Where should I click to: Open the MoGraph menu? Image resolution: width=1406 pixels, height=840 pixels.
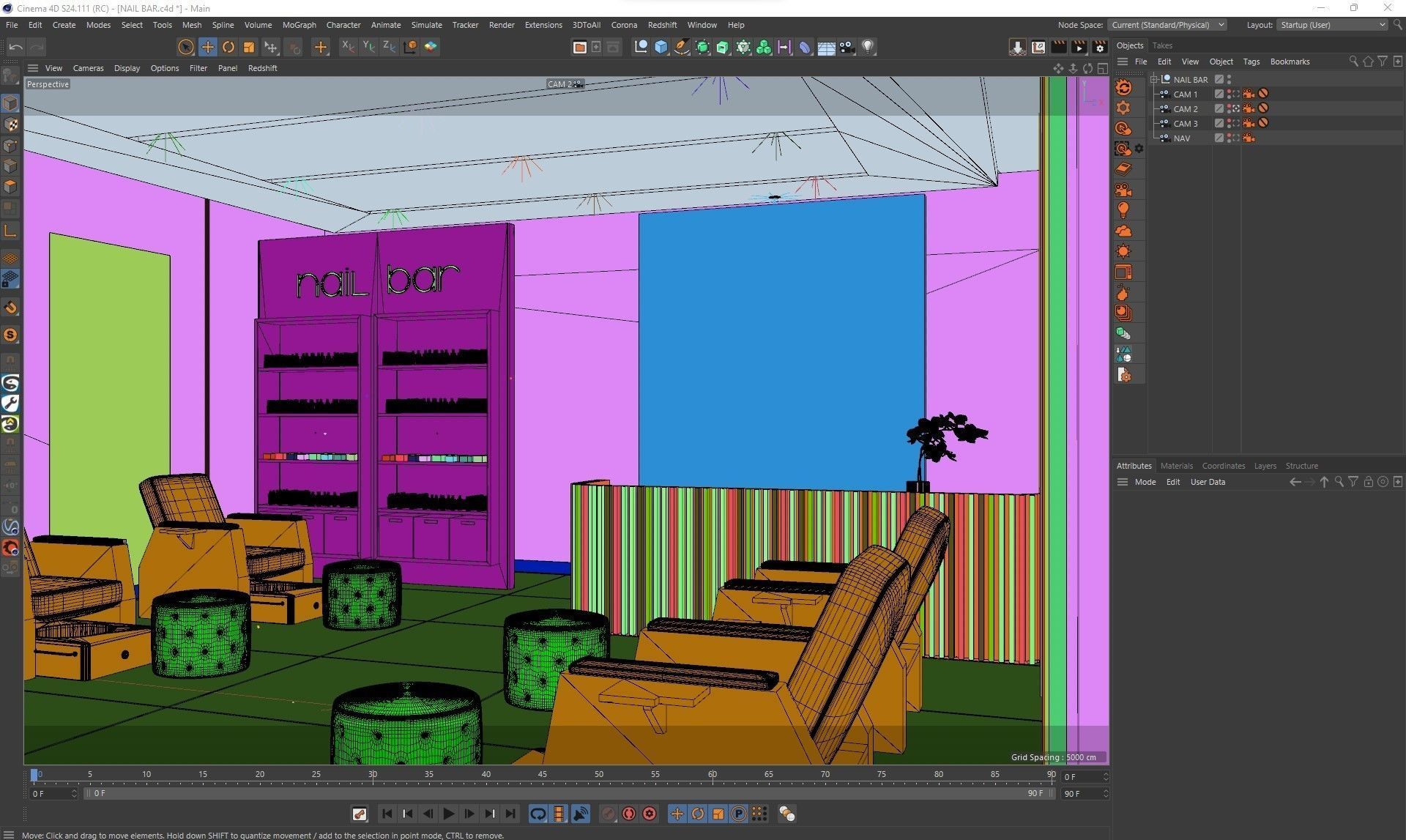point(299,25)
